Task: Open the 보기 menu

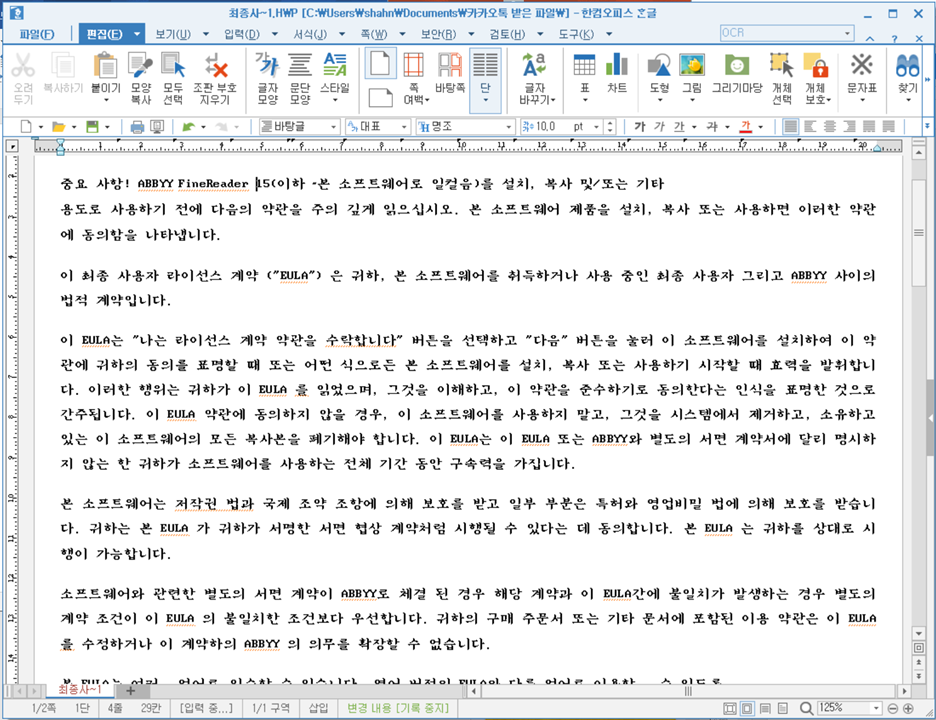Action: (x=173, y=35)
